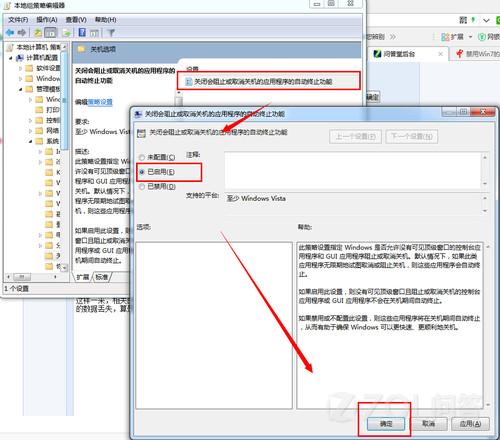Open the 文件(F) menu

click(18, 20)
